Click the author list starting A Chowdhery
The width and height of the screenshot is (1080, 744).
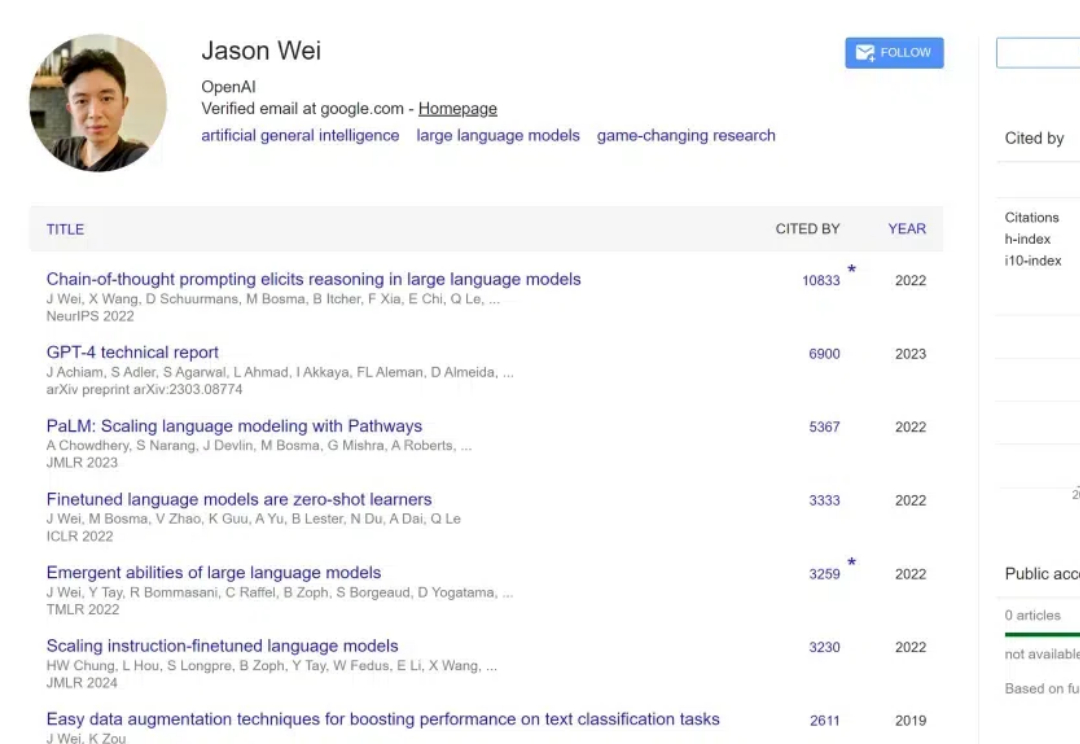click(259, 446)
